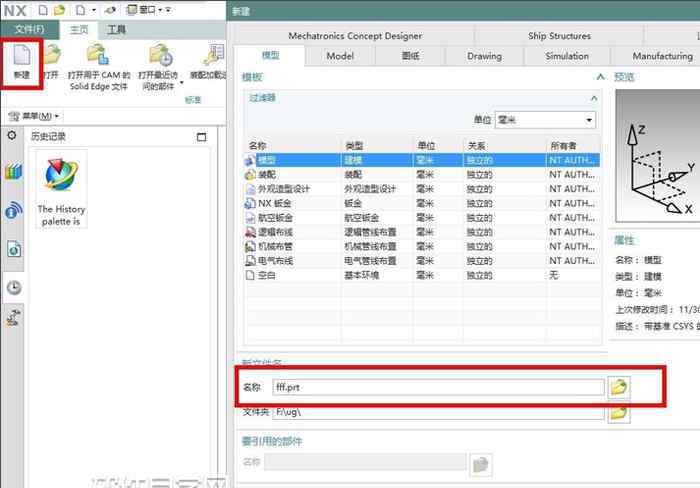The height and width of the screenshot is (488, 700).
Task: Click the 预览 CSYS preview image
Action: click(658, 155)
